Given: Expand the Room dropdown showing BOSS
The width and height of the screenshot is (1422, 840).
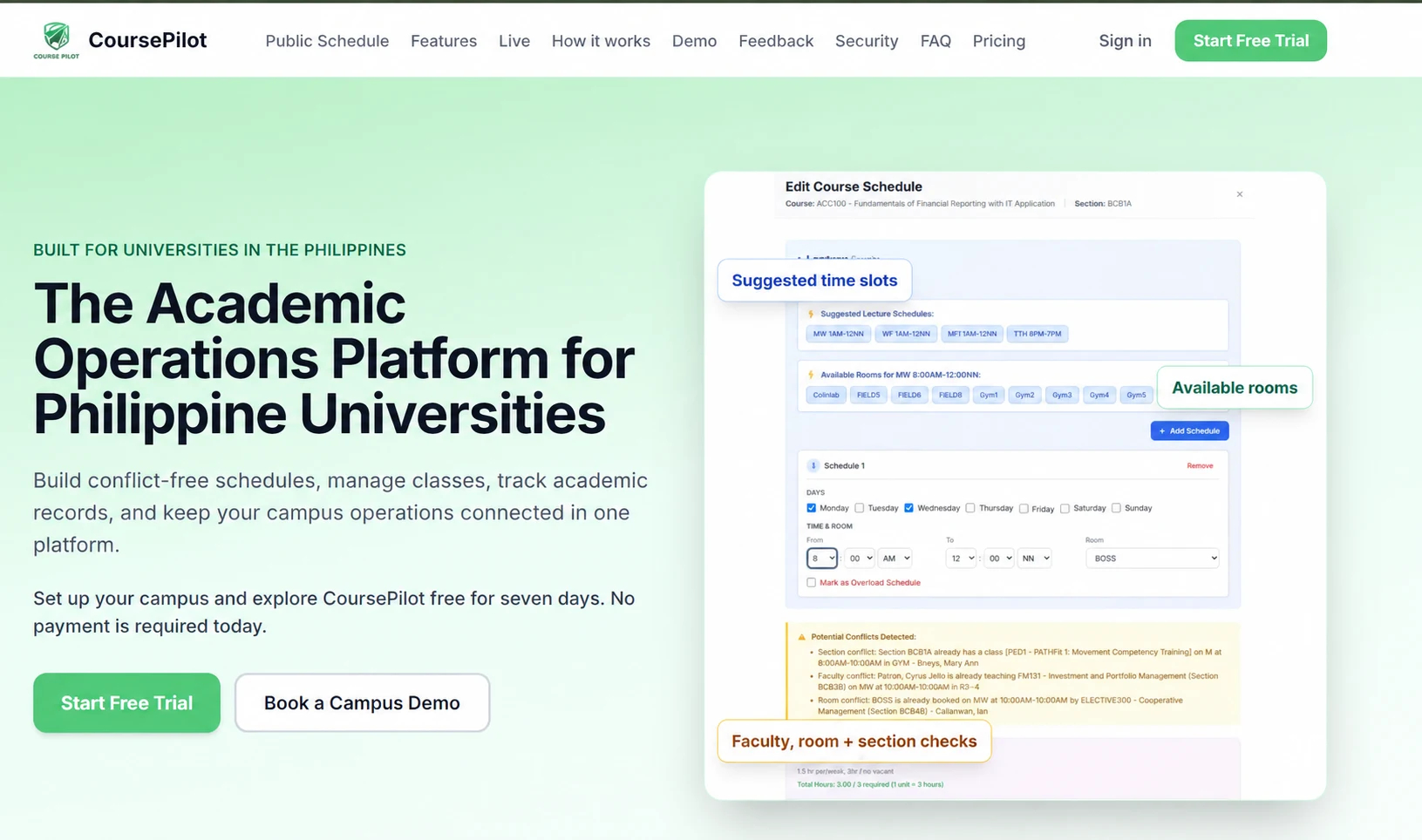Looking at the screenshot, I should (1153, 559).
